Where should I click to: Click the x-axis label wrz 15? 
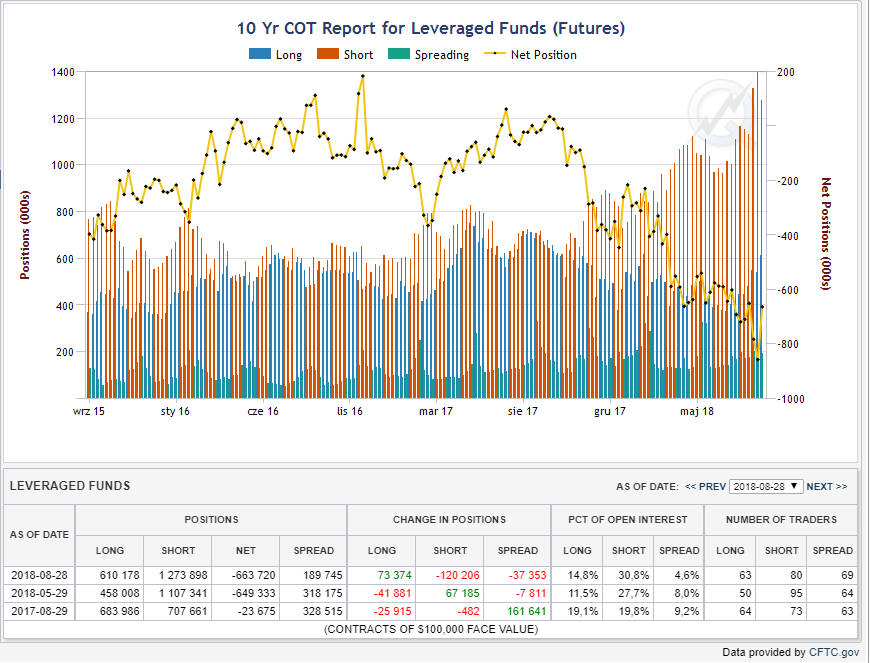pos(89,412)
